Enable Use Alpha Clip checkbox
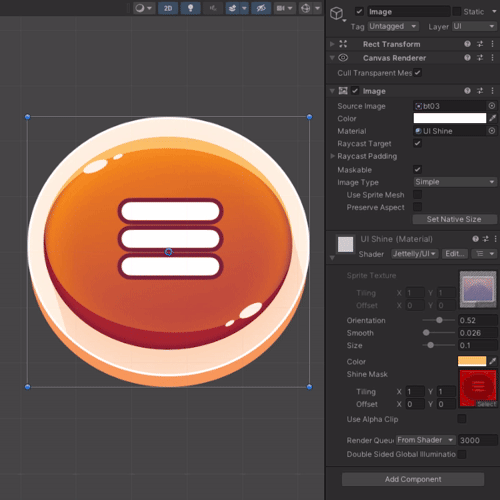This screenshot has height=500, width=500. [462, 419]
